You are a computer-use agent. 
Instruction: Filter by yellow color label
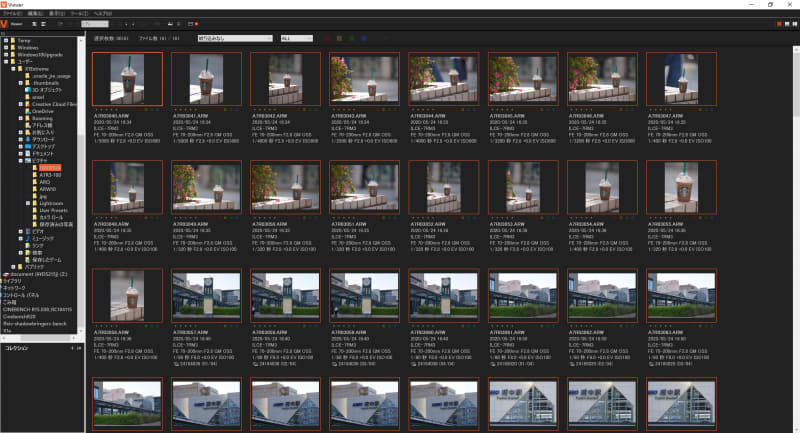[339, 38]
